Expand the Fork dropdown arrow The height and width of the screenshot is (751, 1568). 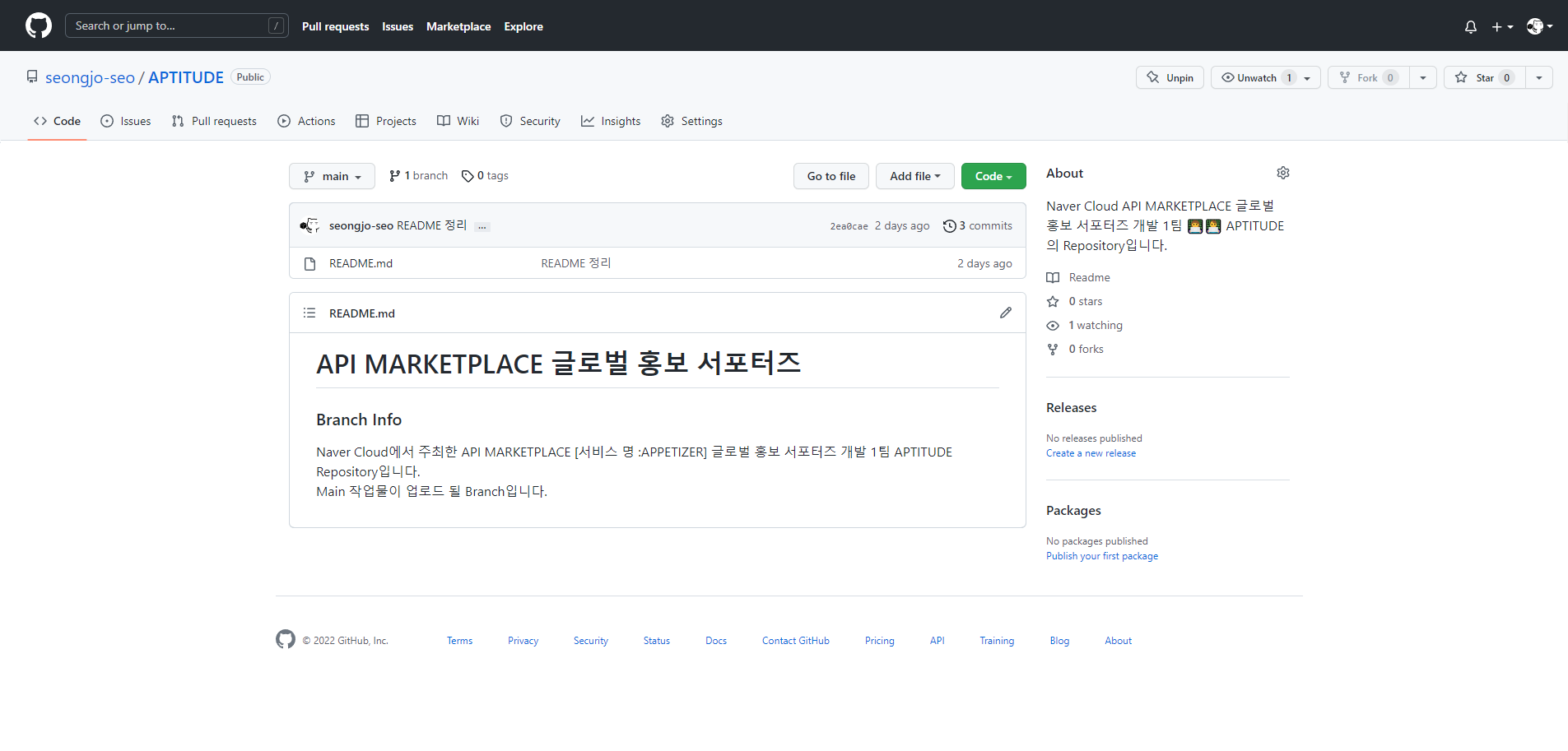(1423, 77)
